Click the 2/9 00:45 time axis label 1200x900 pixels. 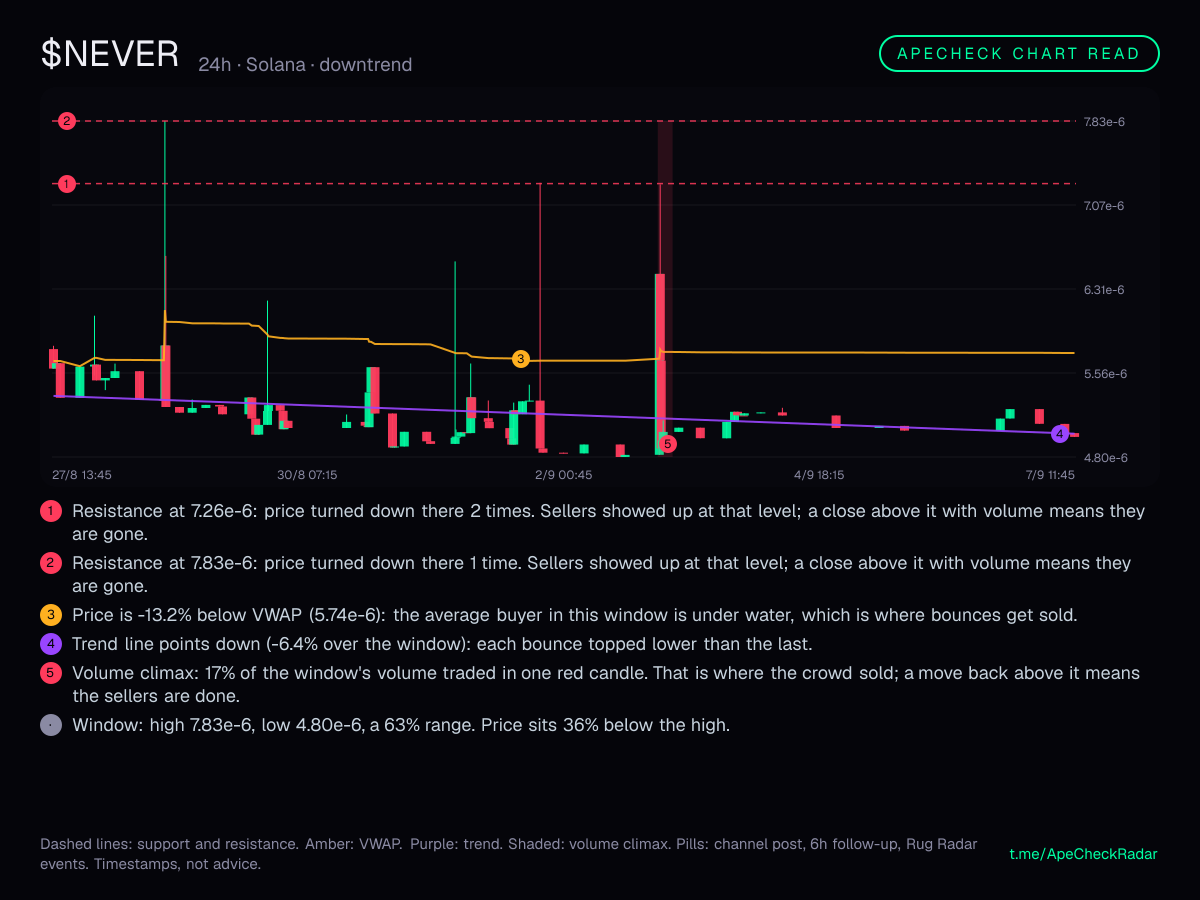click(564, 475)
